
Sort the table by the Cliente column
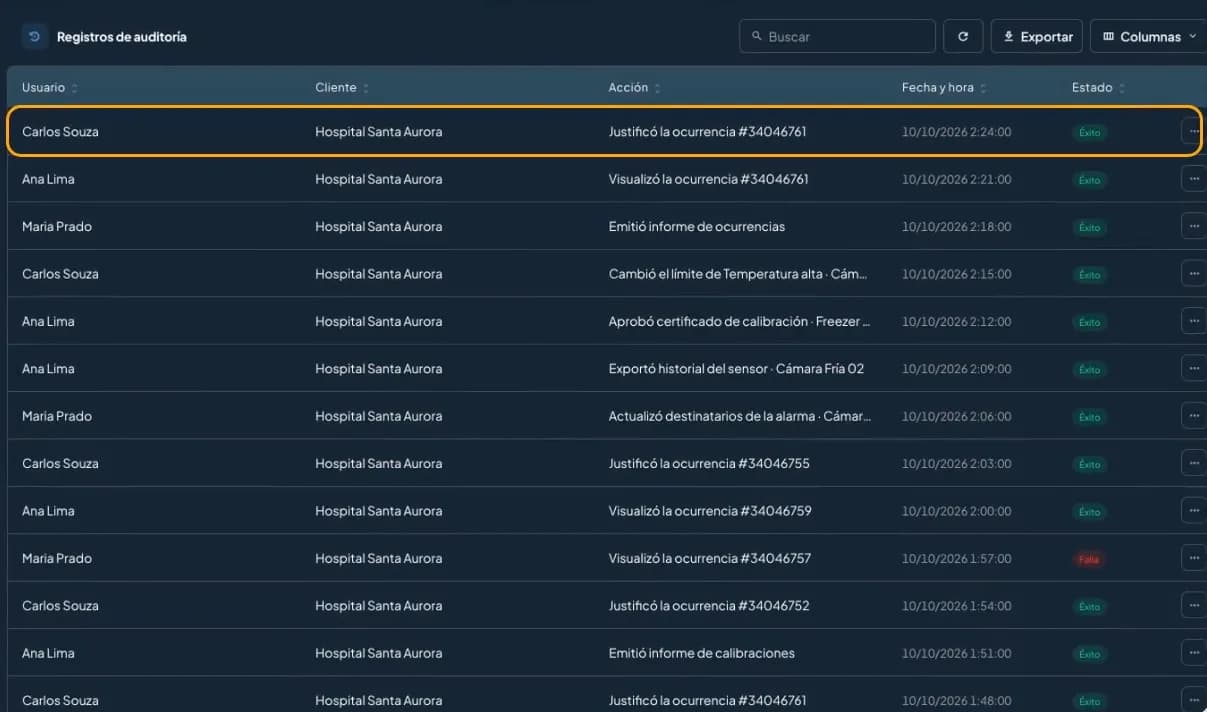click(342, 88)
